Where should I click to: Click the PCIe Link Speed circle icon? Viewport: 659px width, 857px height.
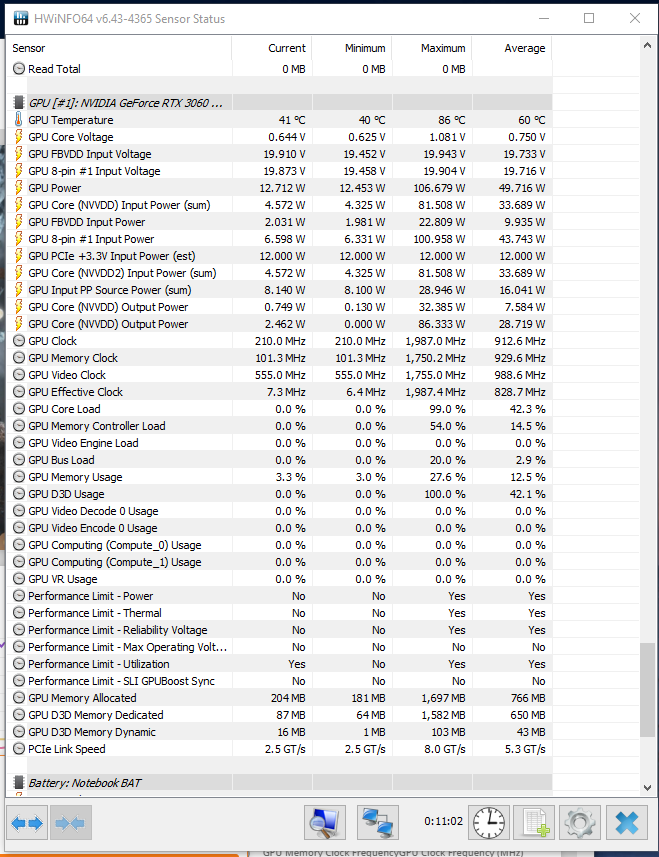coord(19,749)
